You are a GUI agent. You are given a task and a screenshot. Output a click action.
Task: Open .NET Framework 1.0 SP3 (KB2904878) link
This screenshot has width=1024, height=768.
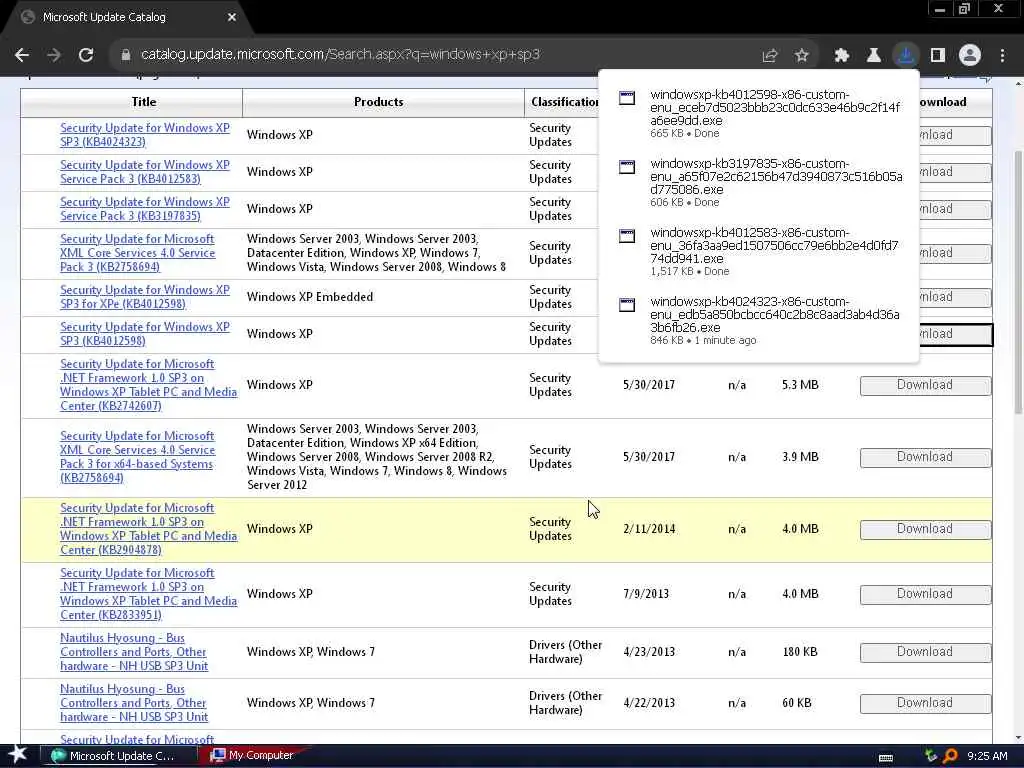coord(148,529)
